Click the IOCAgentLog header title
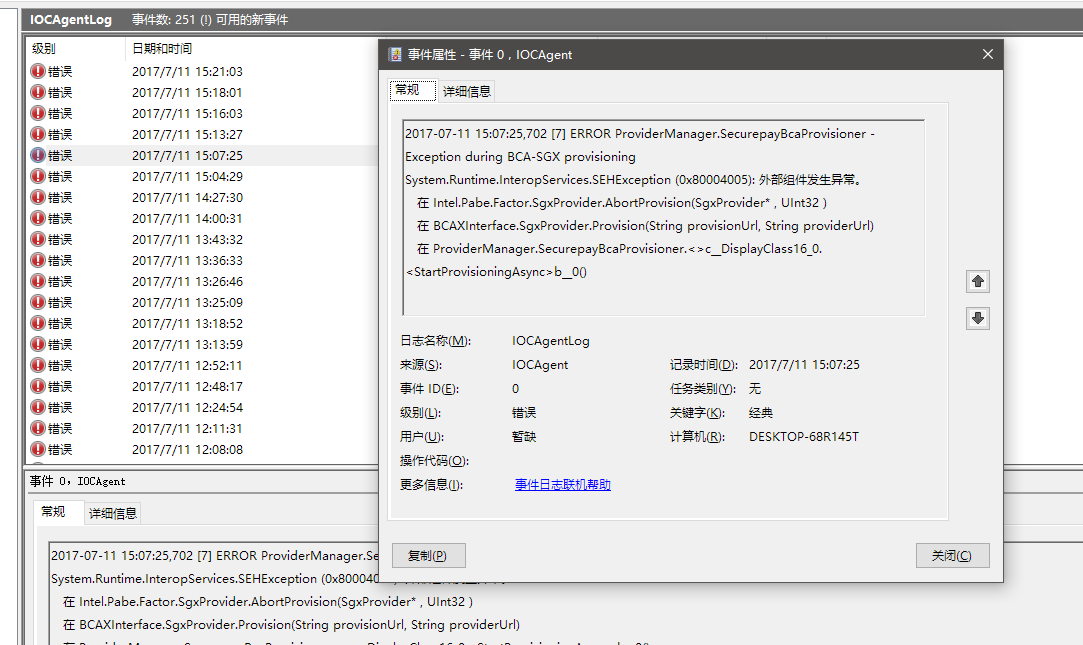 pos(70,19)
